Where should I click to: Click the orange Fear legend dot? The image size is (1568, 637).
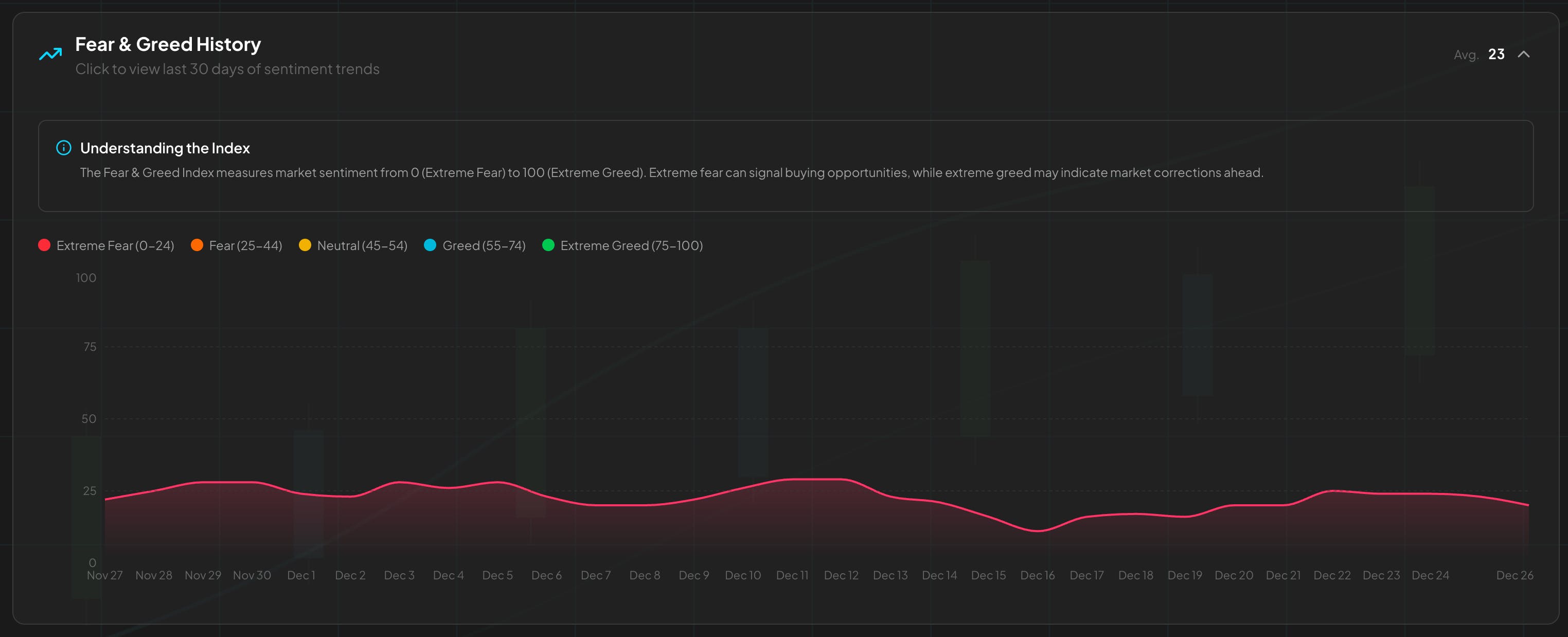point(197,245)
